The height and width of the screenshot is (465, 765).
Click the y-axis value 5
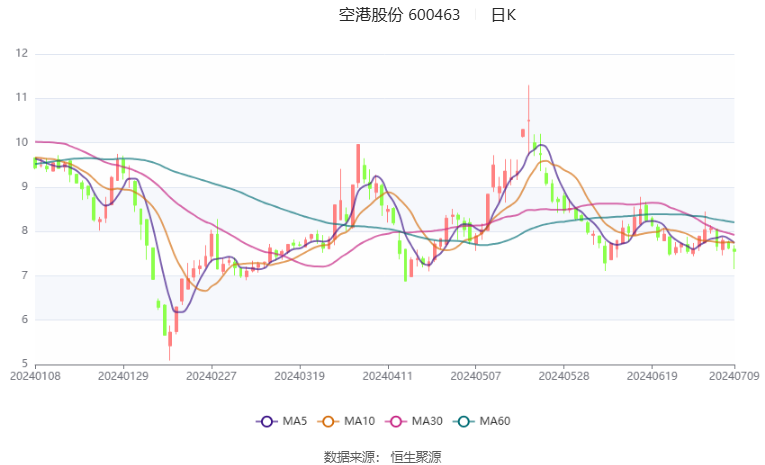(x=24, y=364)
